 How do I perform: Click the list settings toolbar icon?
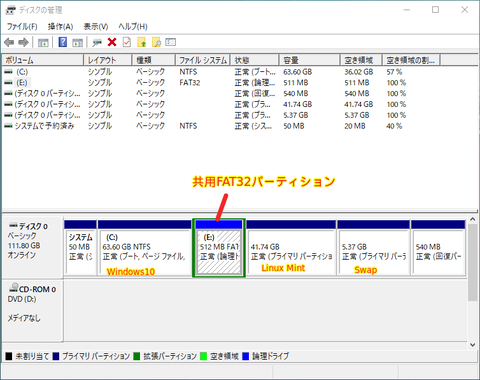coord(170,42)
